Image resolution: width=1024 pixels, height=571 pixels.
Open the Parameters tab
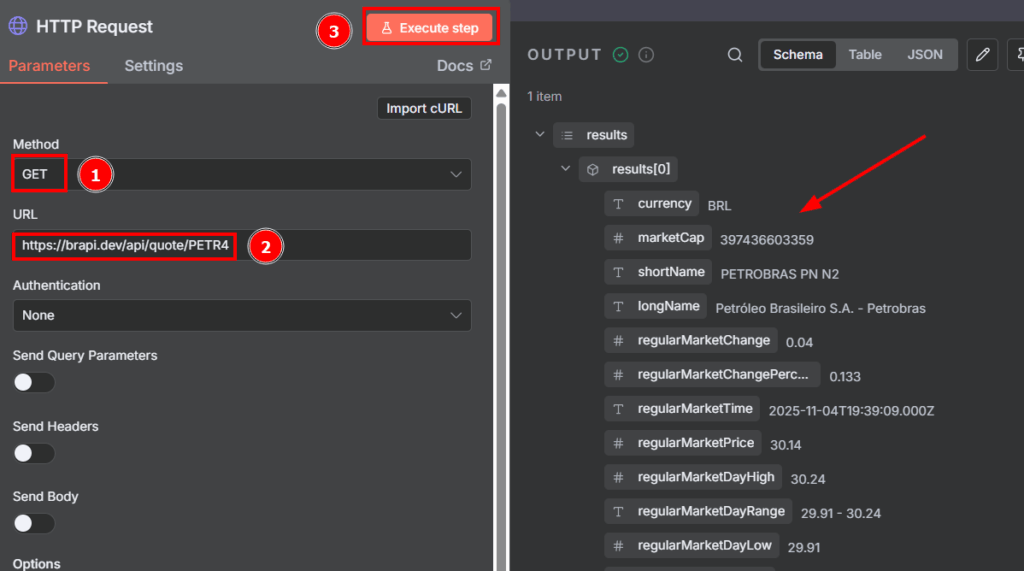coord(49,66)
